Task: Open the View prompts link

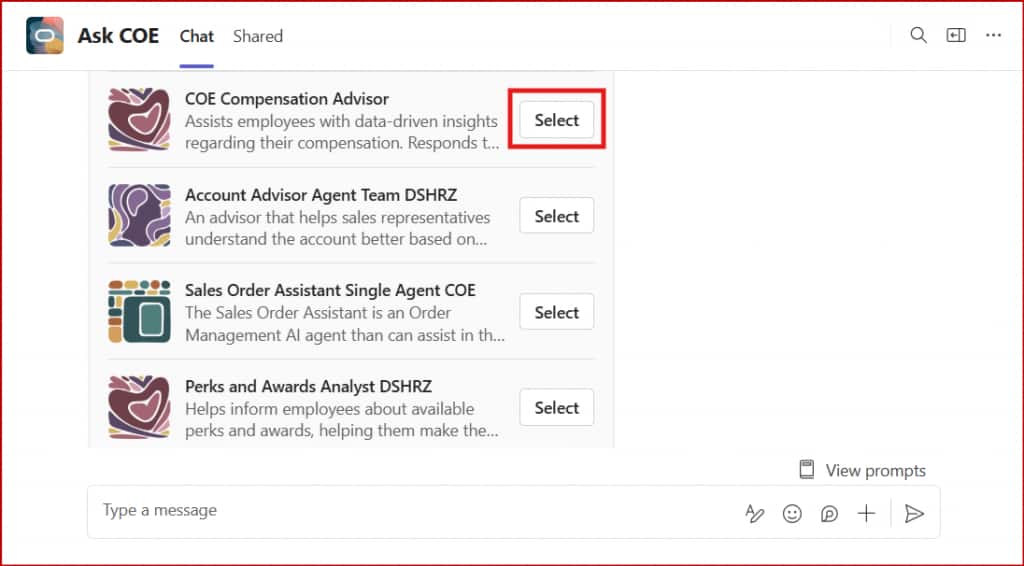Action: tap(875, 470)
